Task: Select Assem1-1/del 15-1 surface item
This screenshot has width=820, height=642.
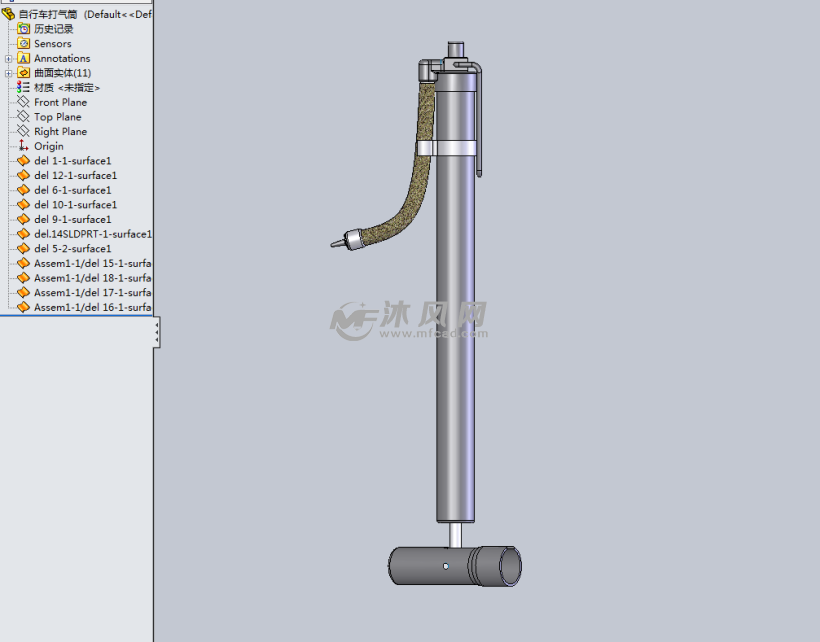Action: 92,263
